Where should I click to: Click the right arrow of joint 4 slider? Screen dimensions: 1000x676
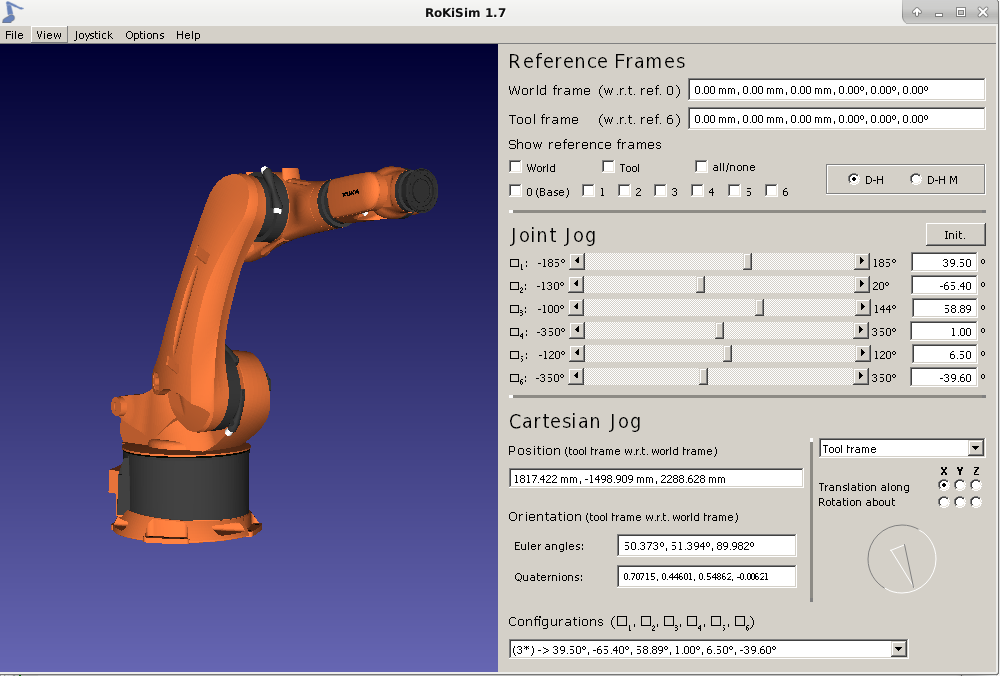point(862,330)
